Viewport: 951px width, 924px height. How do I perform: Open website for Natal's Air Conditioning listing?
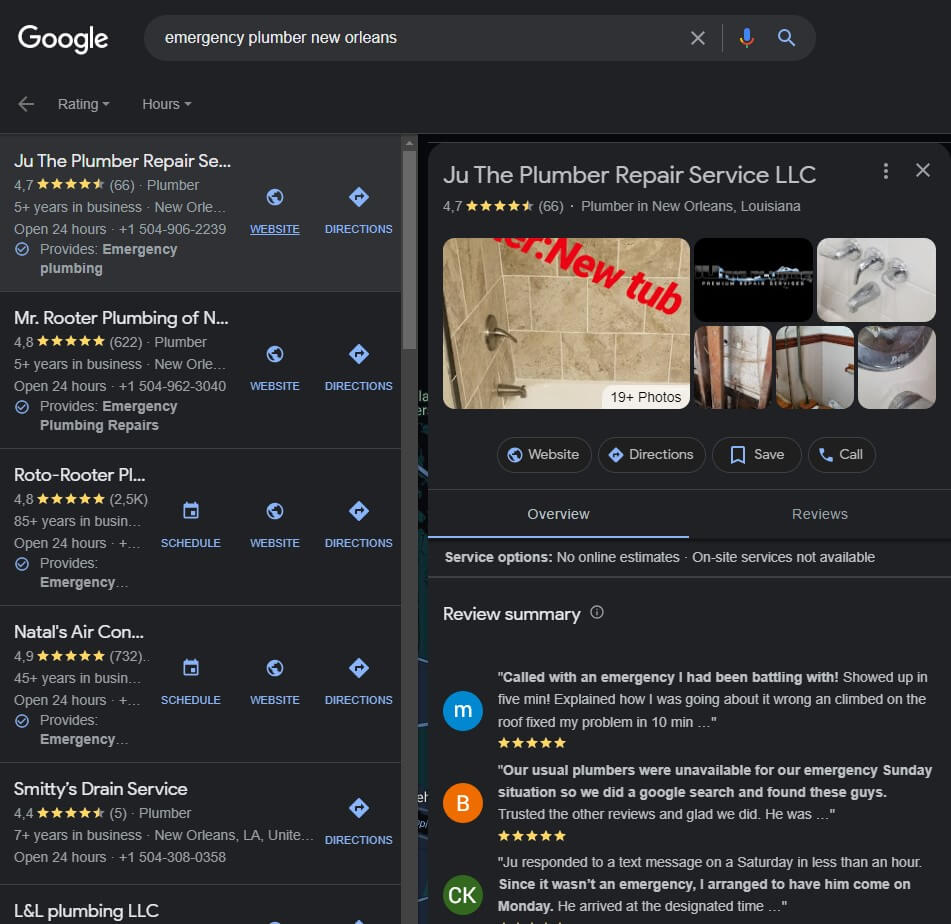tap(275, 680)
